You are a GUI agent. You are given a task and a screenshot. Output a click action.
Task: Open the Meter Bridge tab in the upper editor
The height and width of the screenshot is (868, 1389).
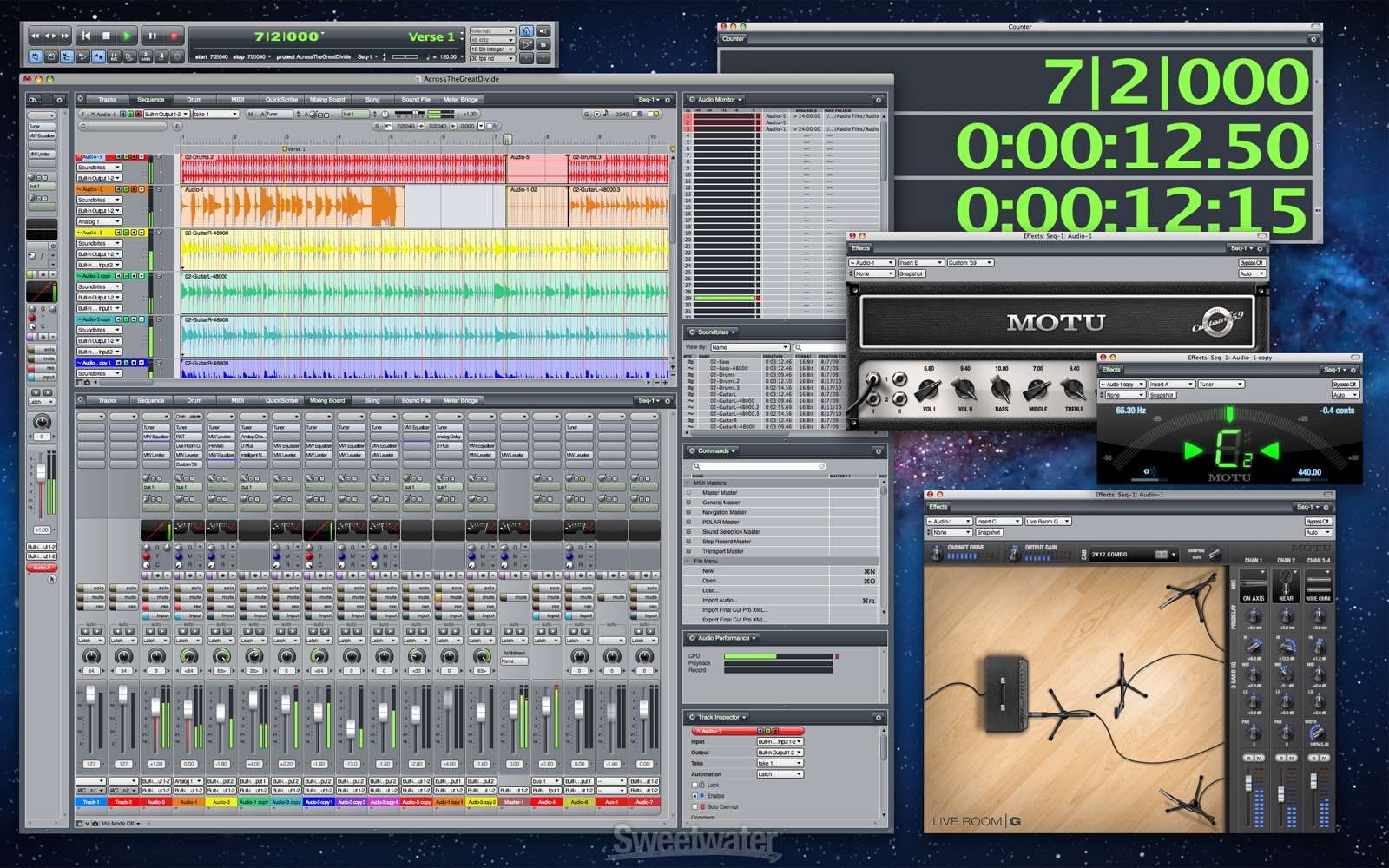point(461,99)
